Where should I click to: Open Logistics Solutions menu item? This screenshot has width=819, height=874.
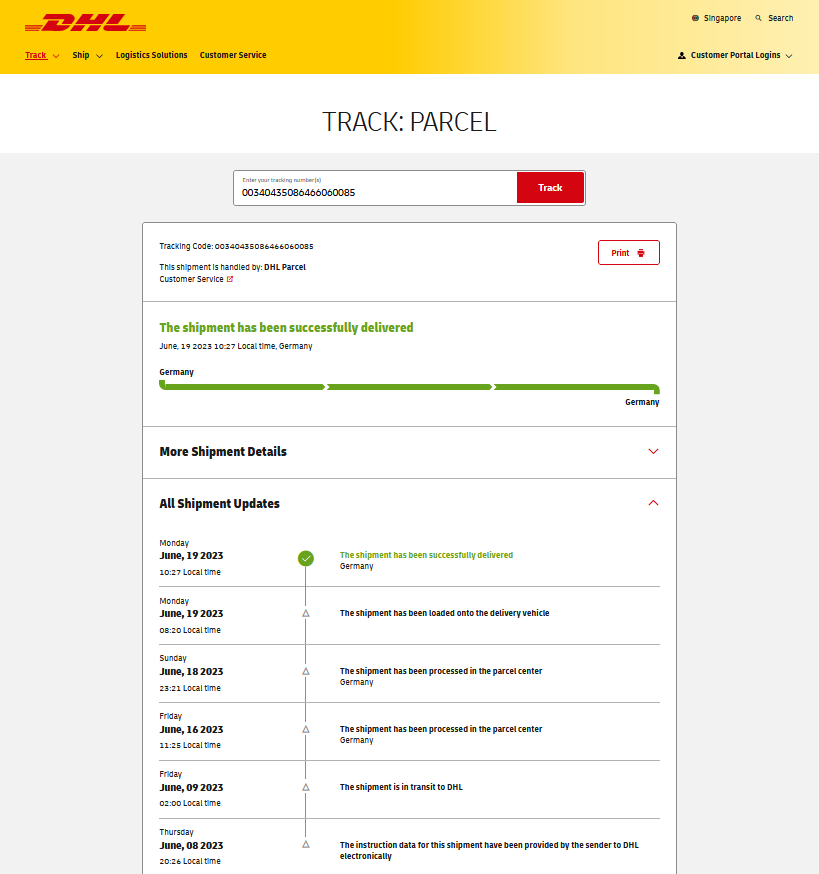151,56
